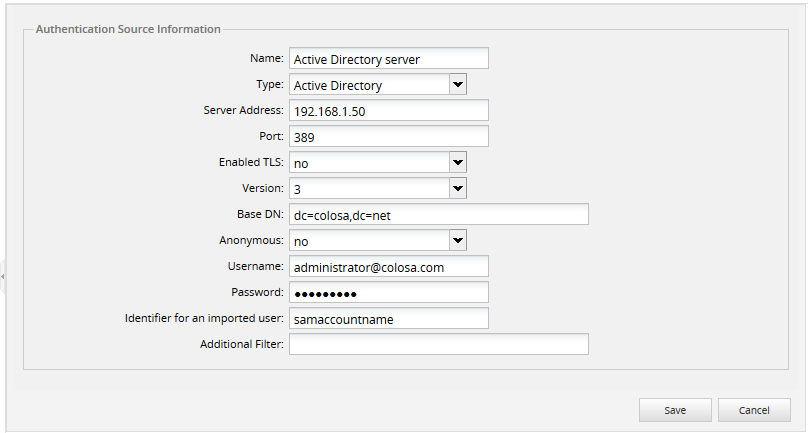Viewport: 808px width, 433px height.
Task: Click the Authentication Source Information legend
Action: (128, 29)
